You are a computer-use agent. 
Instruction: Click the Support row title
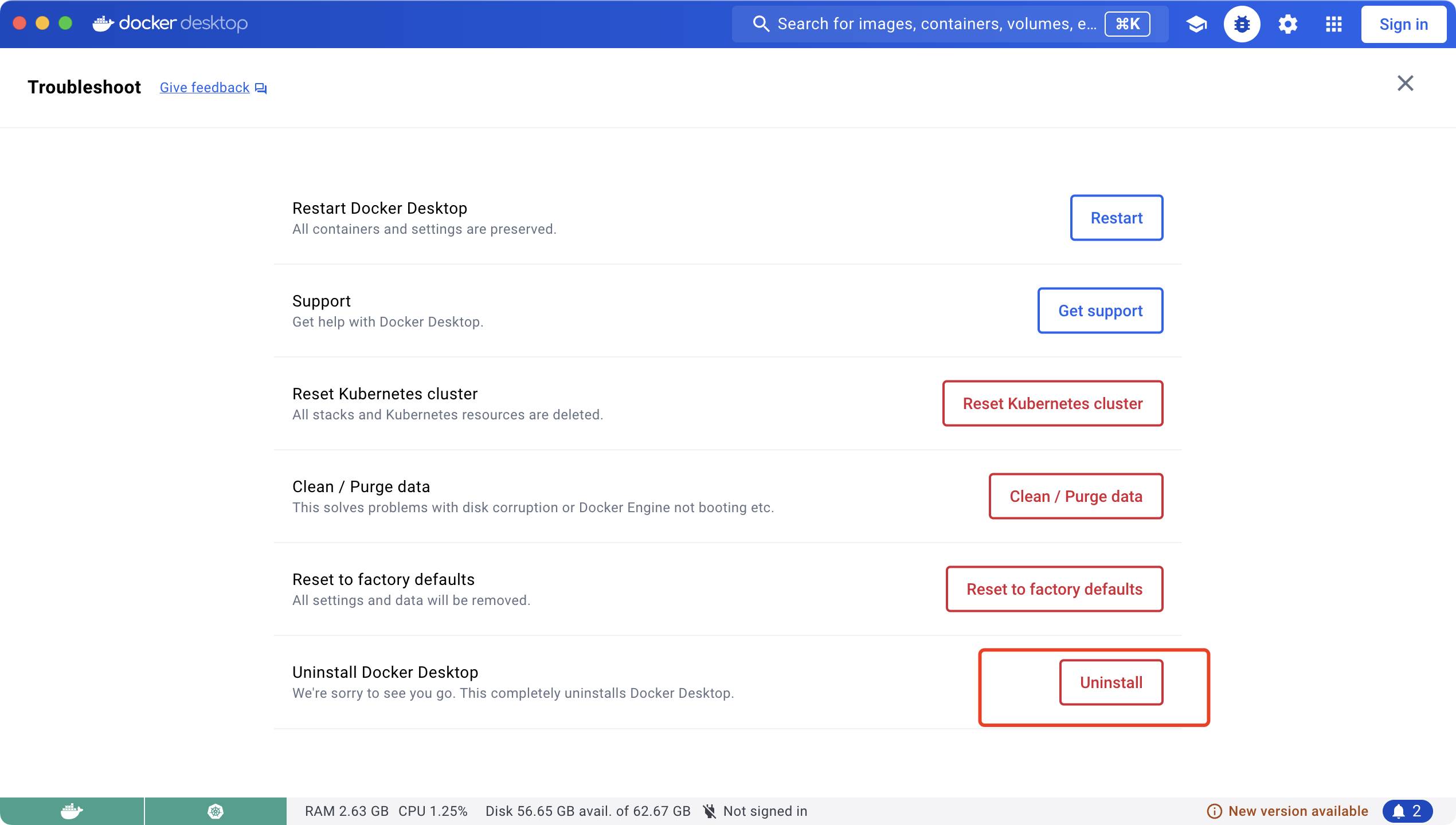point(322,301)
